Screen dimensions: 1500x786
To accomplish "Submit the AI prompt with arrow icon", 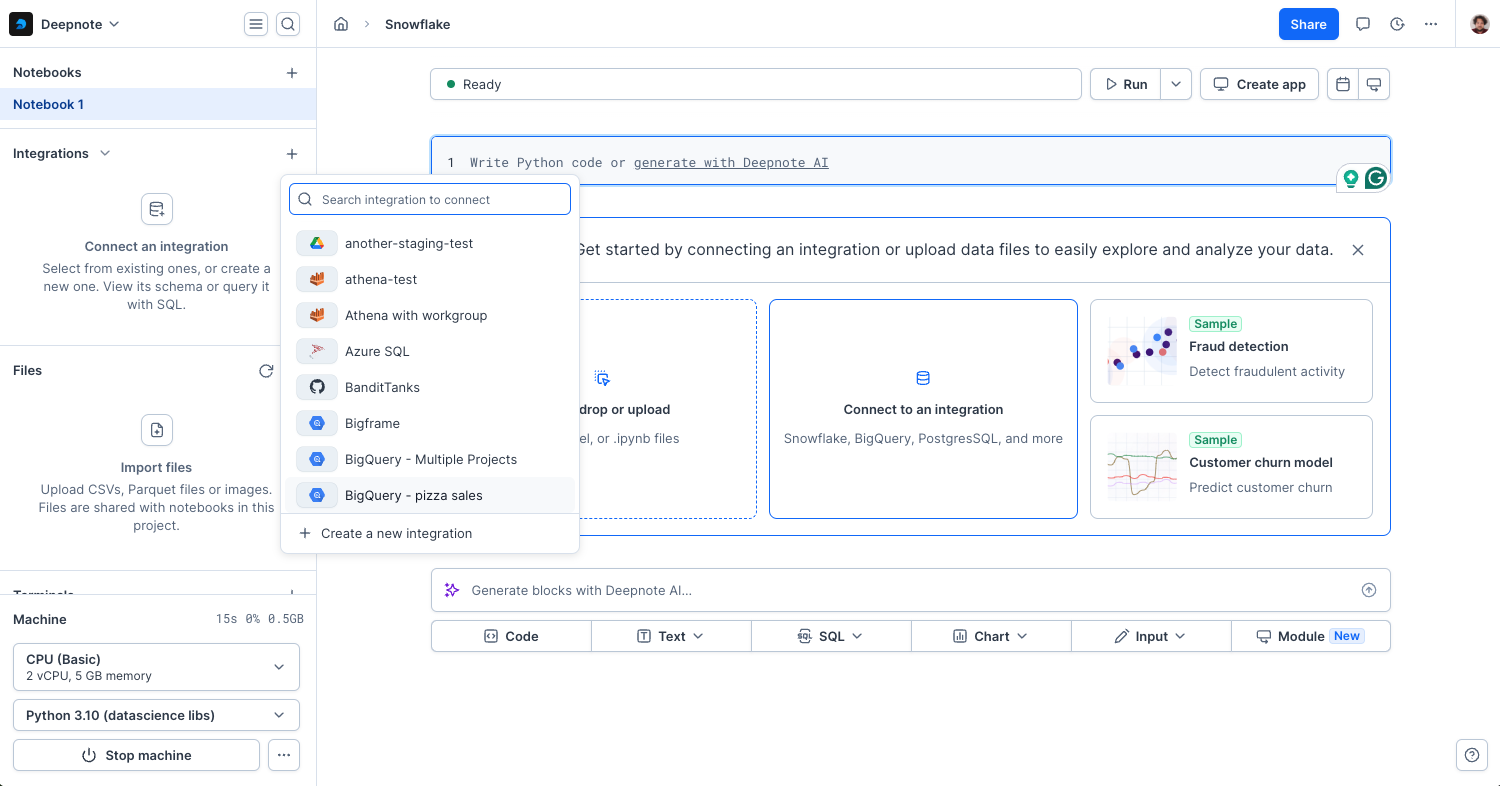I will click(1369, 590).
